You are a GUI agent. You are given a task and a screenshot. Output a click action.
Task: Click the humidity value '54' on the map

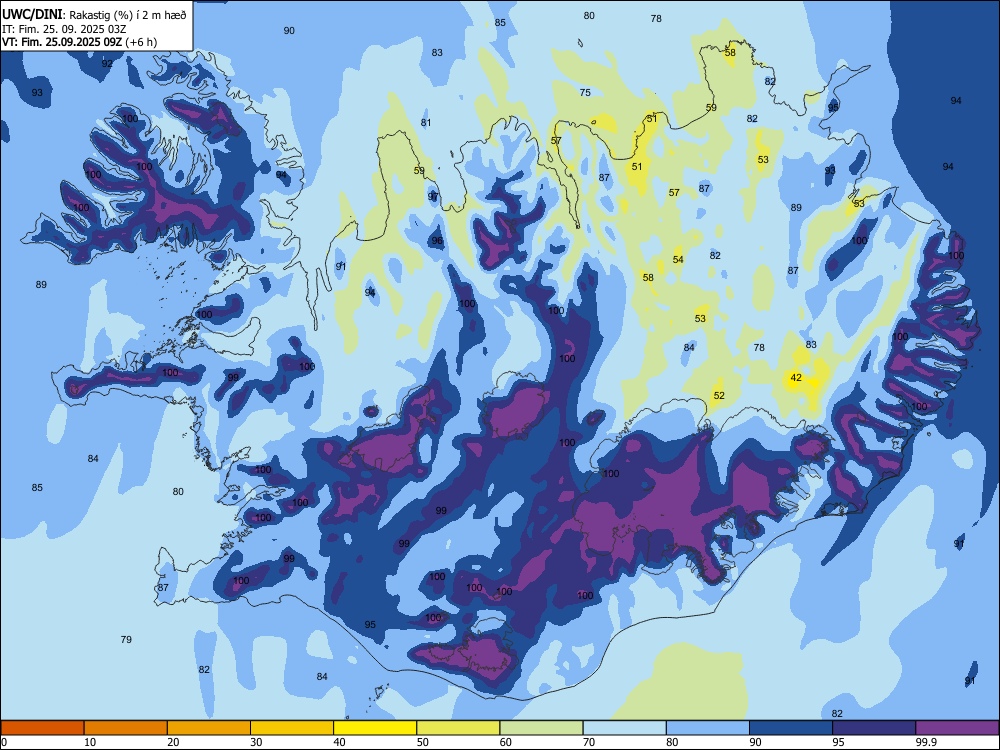(x=678, y=259)
